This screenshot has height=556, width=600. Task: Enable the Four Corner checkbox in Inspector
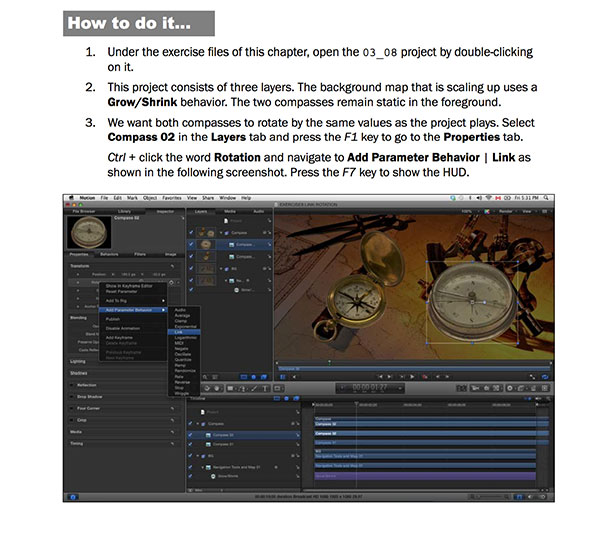(72, 408)
